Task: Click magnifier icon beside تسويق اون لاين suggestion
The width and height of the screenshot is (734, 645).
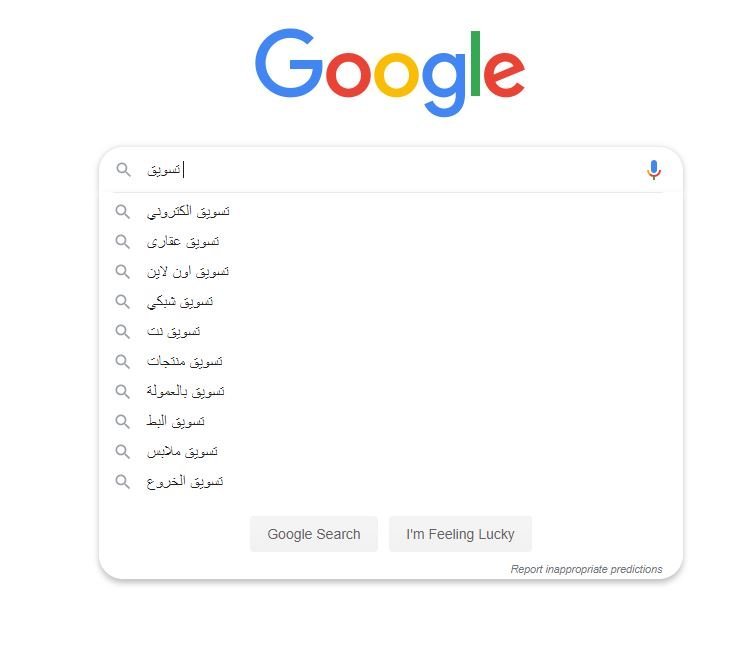Action: coord(123,271)
